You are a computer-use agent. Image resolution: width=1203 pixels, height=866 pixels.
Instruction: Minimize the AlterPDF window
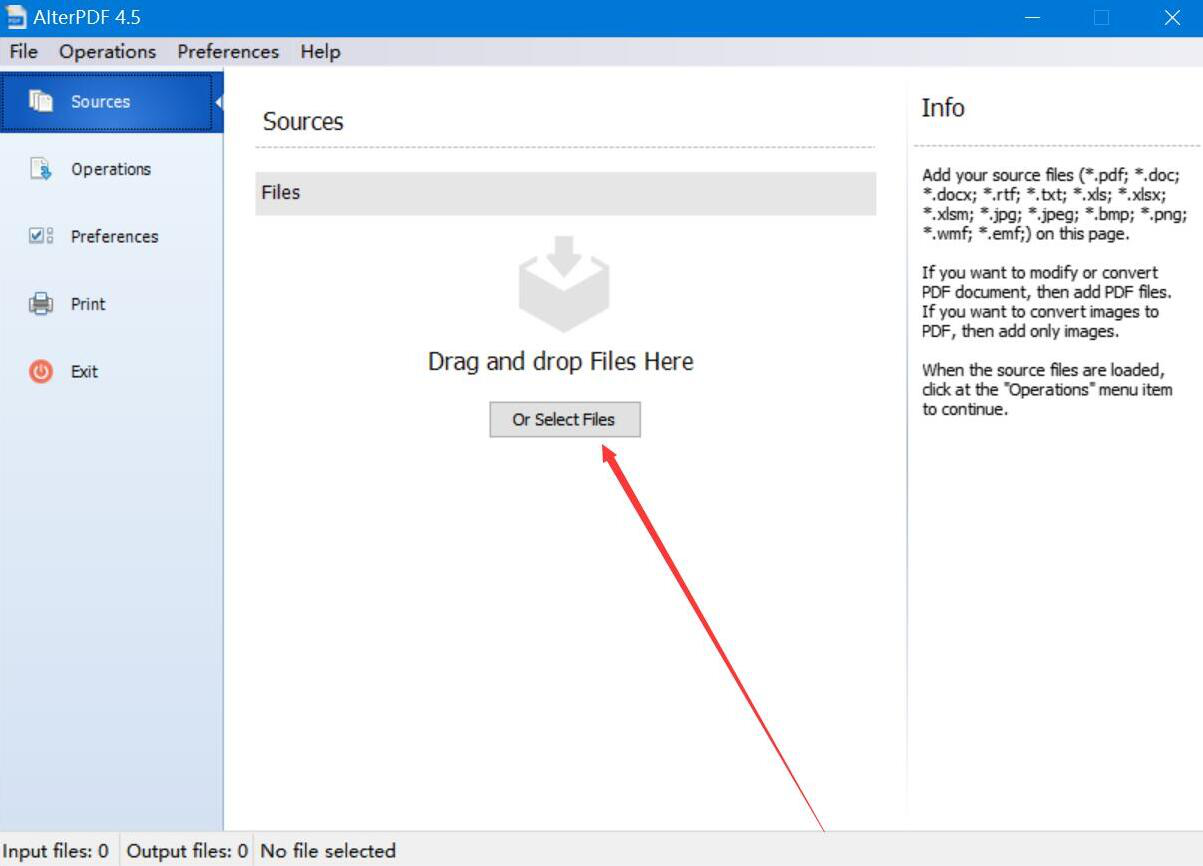(1033, 18)
